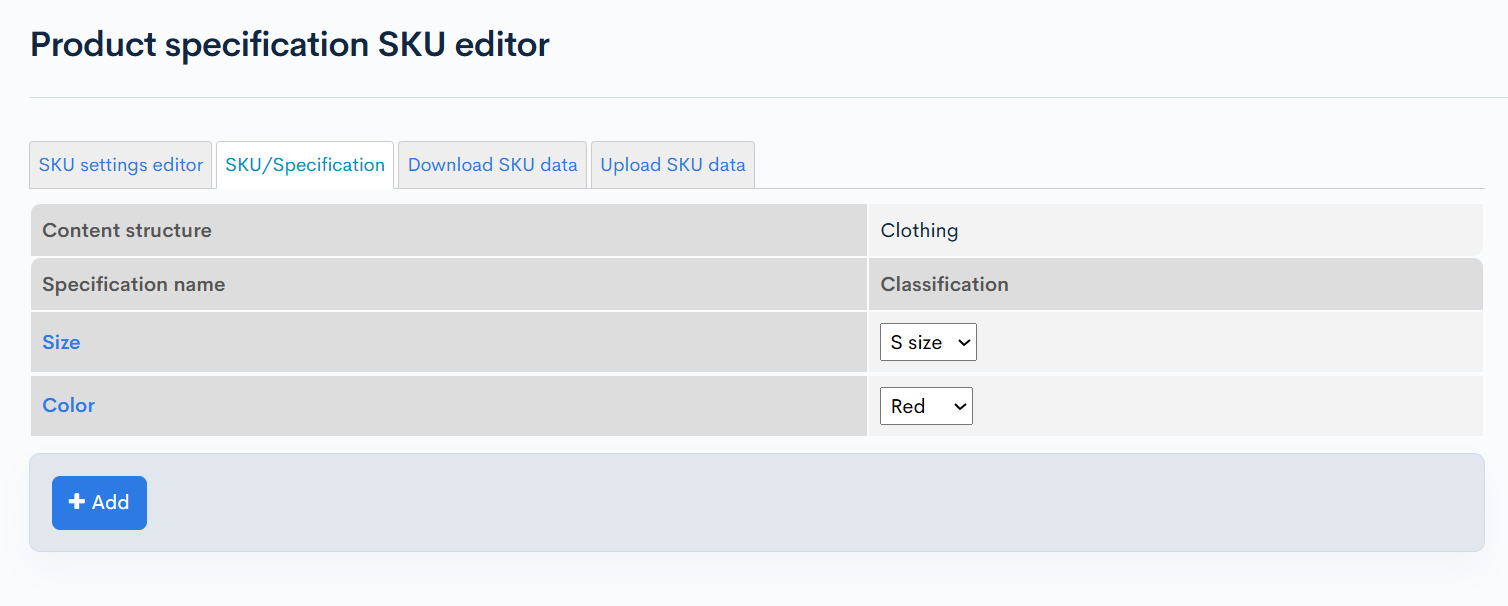Click the 'Specification name' column header
Viewport: 1508px width, 606px height.
point(134,284)
